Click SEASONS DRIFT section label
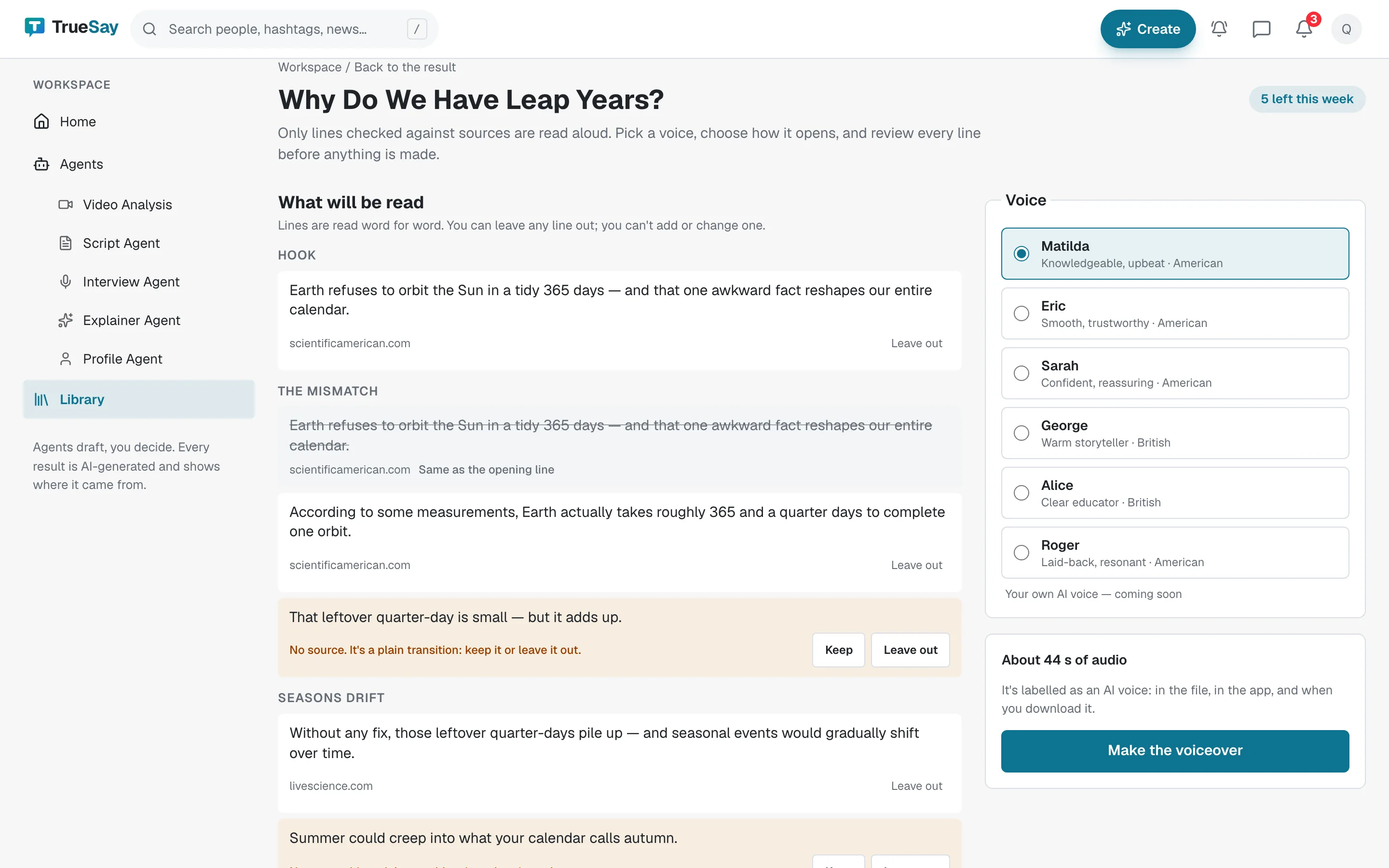 tap(331, 697)
